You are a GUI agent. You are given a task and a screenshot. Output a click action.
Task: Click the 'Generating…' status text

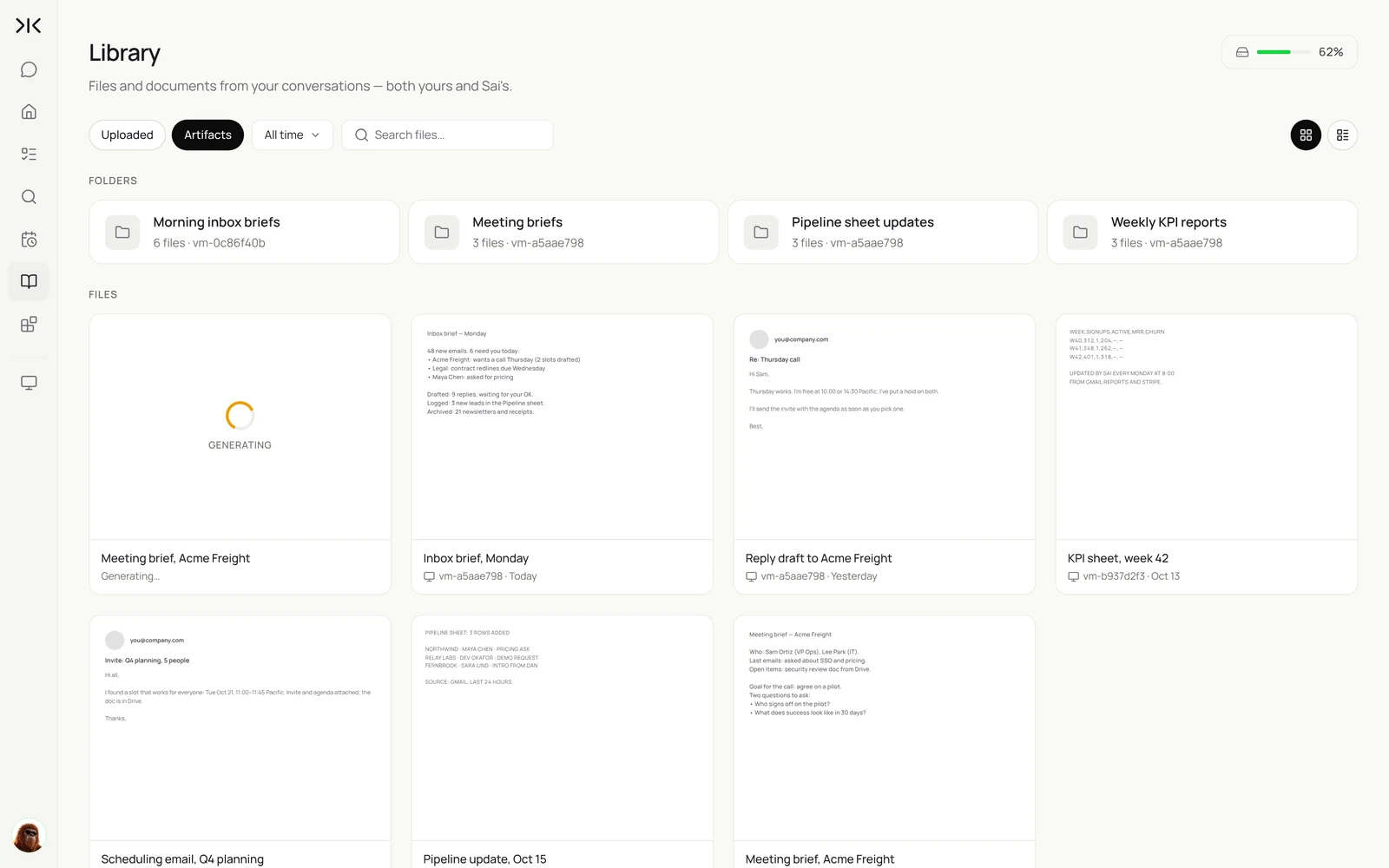coord(130,576)
